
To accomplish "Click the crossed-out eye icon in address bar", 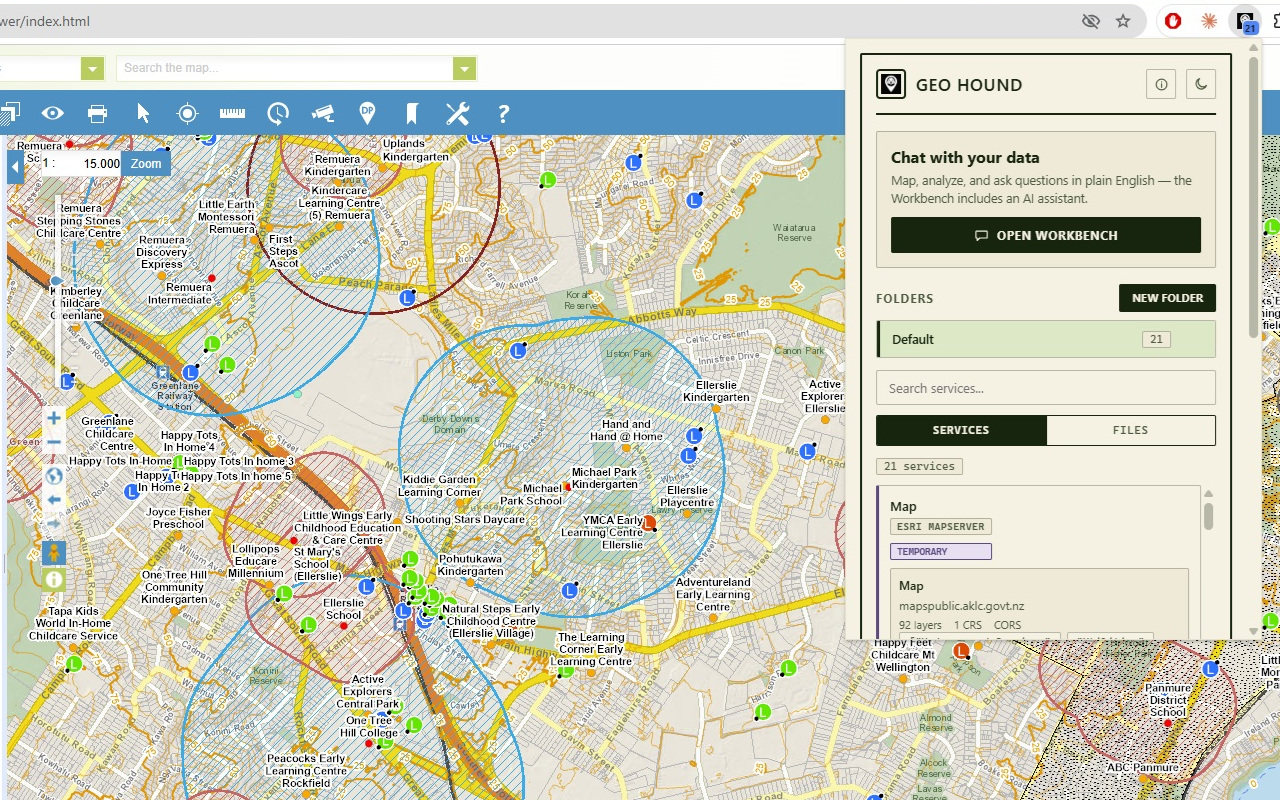I will point(1091,21).
